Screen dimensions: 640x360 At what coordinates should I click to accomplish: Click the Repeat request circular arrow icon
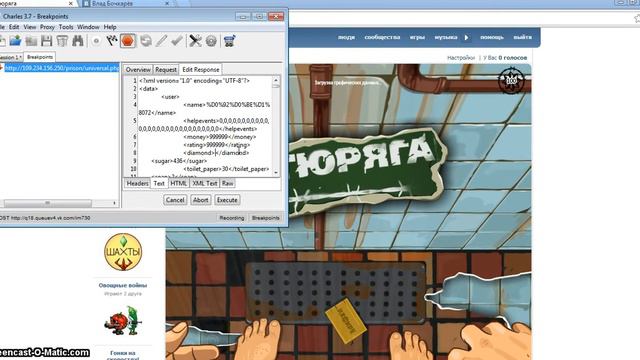pos(146,41)
